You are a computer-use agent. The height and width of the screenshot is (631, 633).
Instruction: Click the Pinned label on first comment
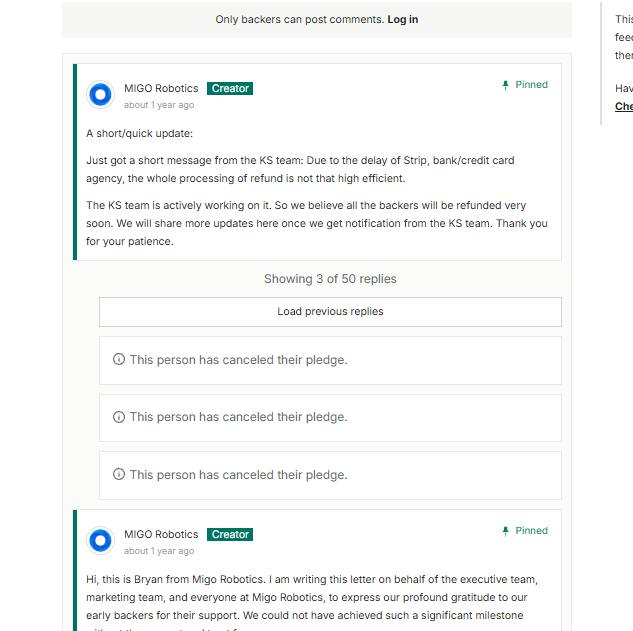pyautogui.click(x=531, y=85)
